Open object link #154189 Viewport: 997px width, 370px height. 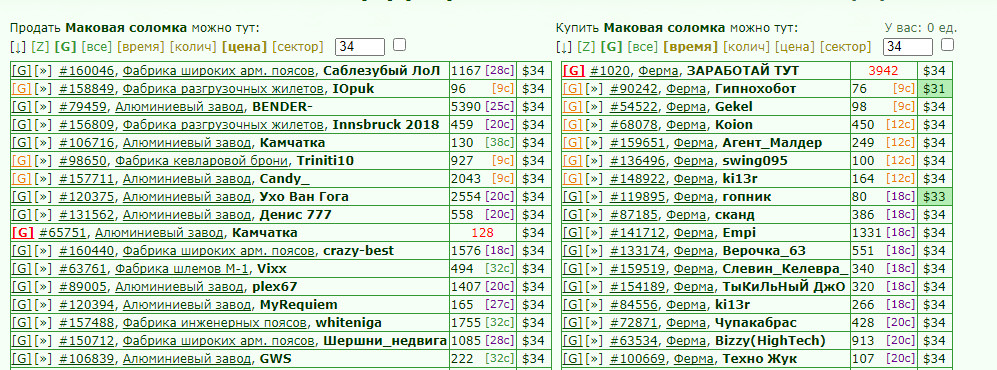[638, 287]
